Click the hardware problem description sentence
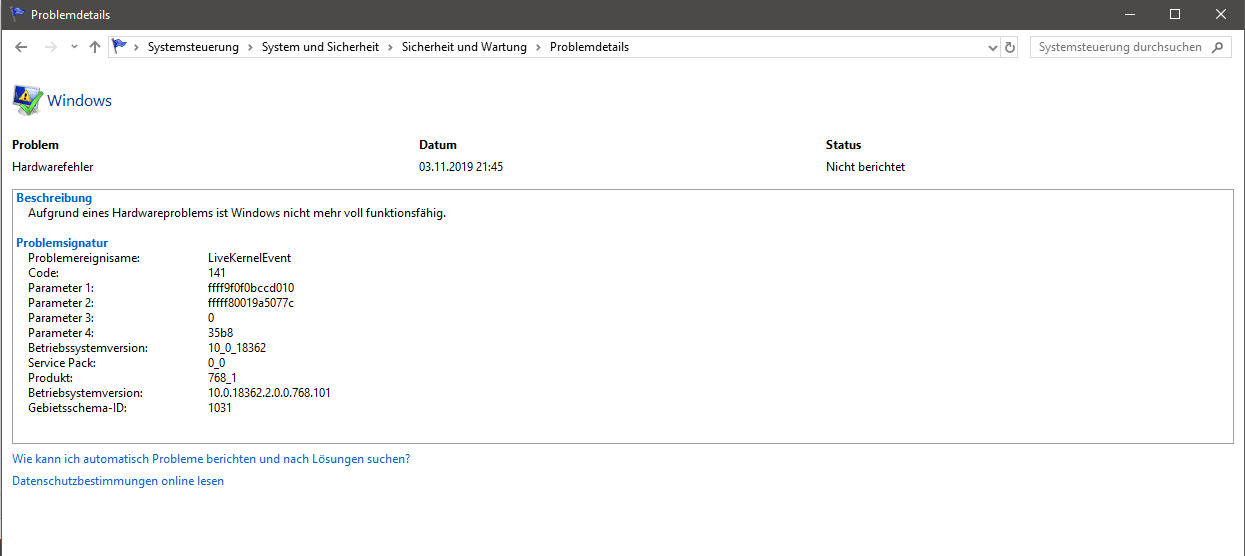1245x556 pixels. tap(237, 213)
